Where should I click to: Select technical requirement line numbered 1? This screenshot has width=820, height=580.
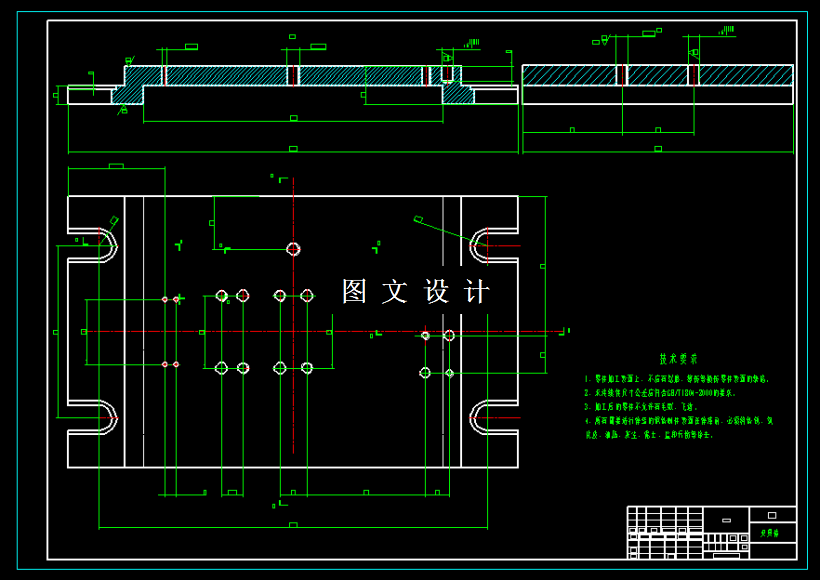[x=677, y=379]
